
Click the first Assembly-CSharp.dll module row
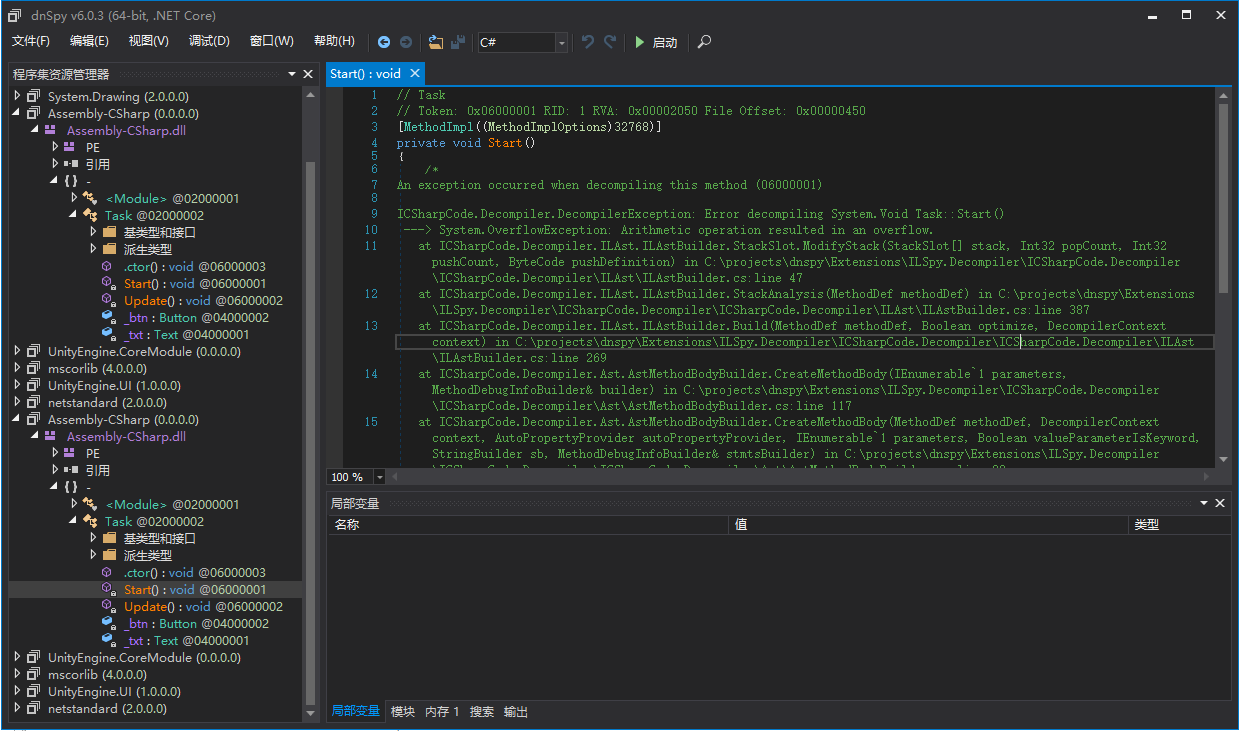pos(126,131)
